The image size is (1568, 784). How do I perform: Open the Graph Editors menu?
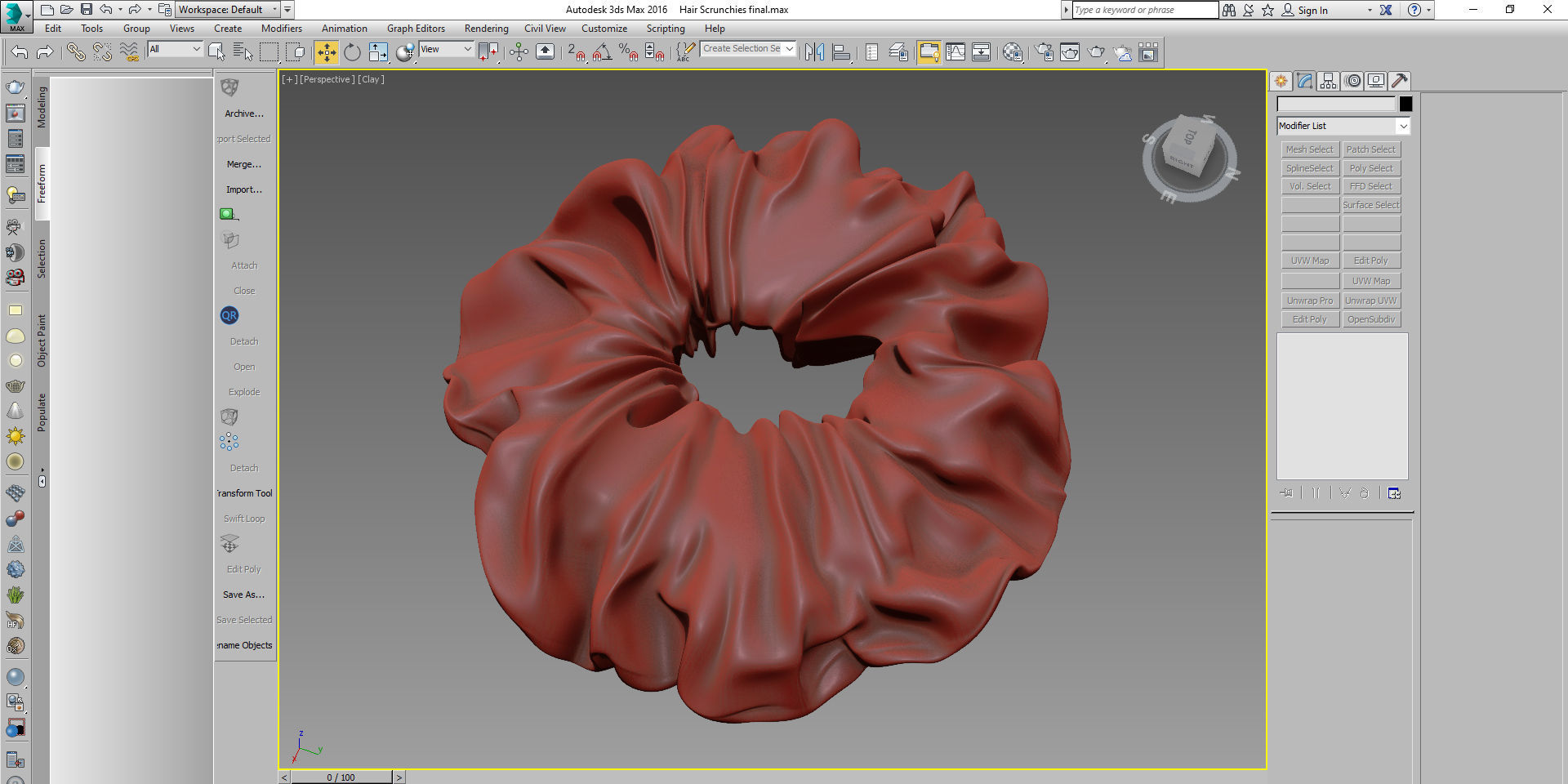tap(416, 29)
